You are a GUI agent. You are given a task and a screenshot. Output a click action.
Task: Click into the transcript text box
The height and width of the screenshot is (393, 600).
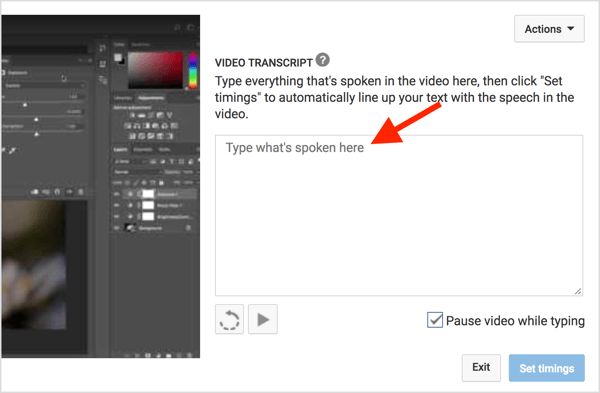399,215
